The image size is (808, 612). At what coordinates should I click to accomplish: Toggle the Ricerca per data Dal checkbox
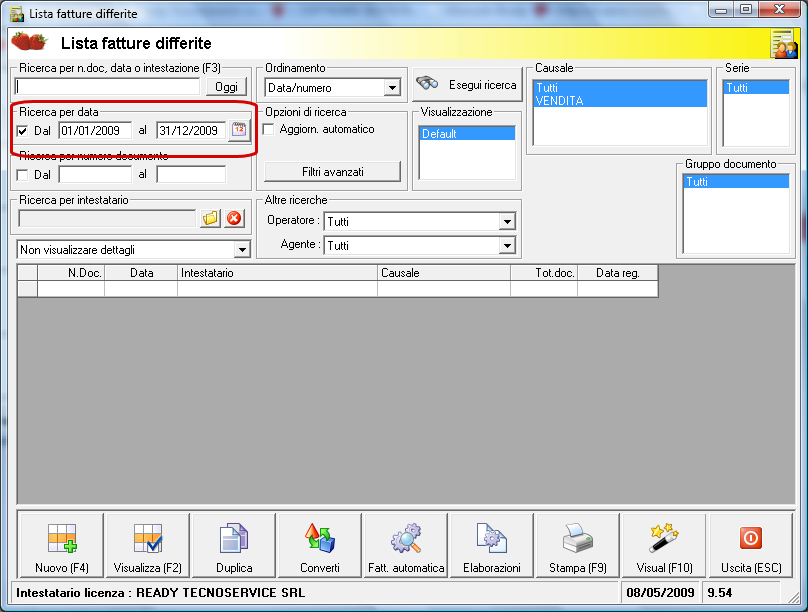point(22,131)
